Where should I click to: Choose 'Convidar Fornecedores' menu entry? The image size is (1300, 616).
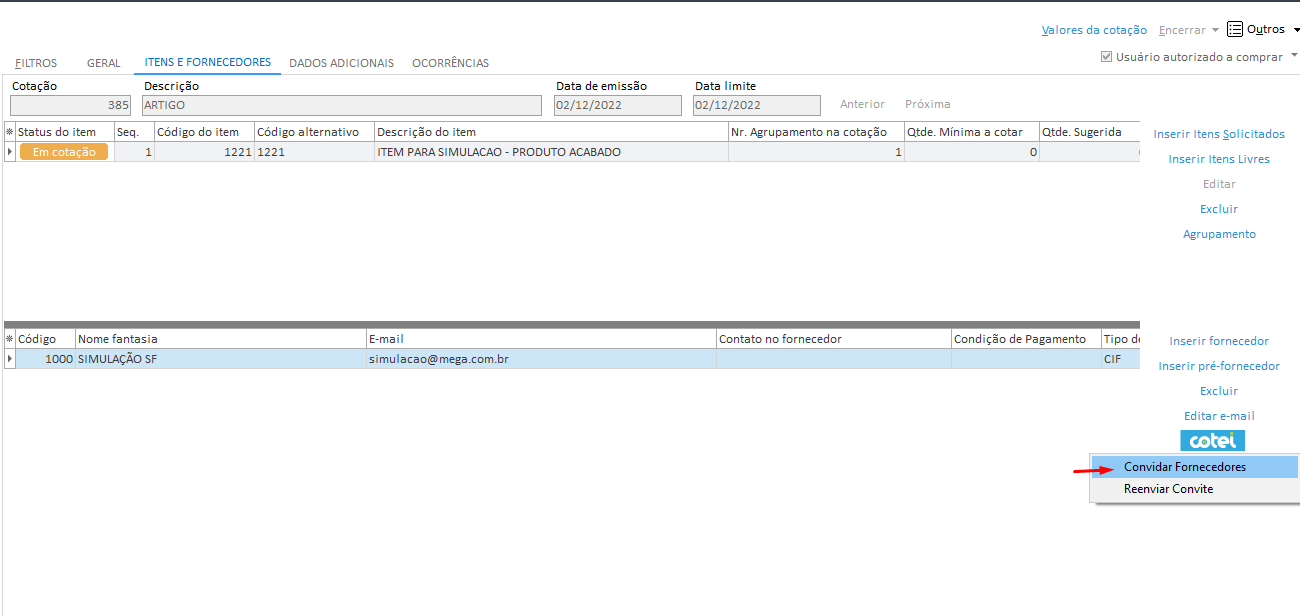tap(1195, 467)
